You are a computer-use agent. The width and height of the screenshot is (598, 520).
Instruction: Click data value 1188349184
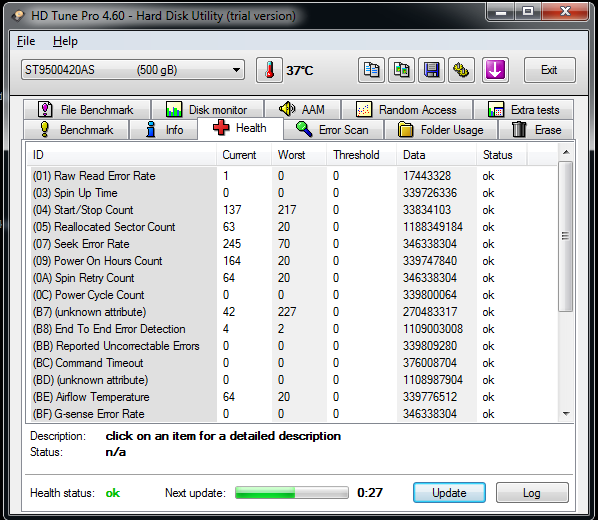(433, 227)
